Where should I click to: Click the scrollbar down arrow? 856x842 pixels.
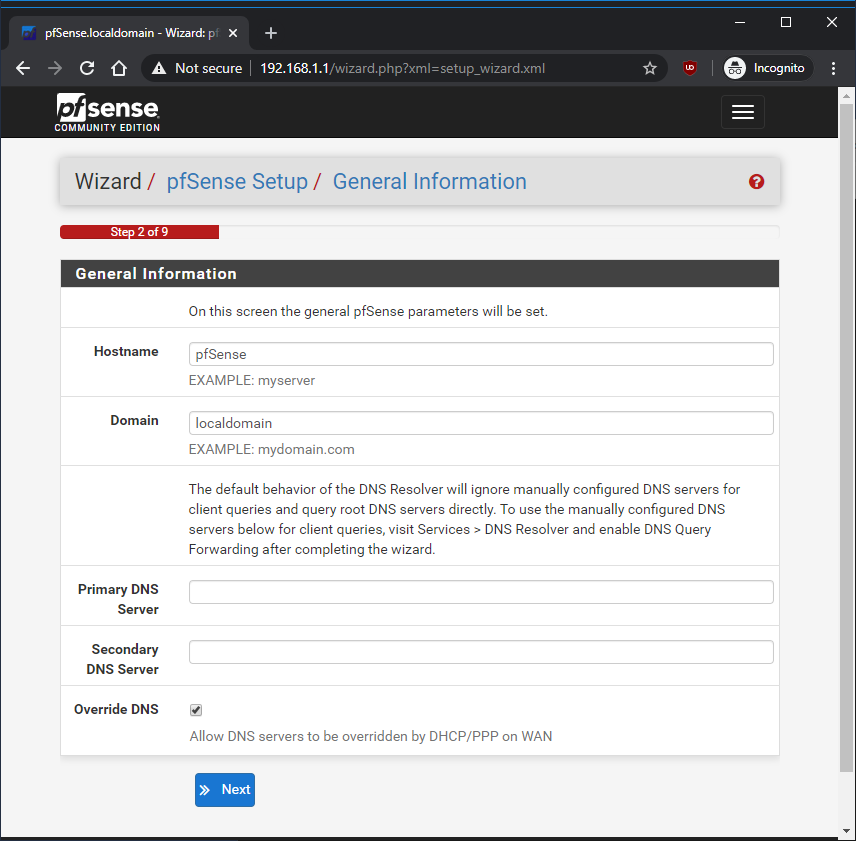846,831
